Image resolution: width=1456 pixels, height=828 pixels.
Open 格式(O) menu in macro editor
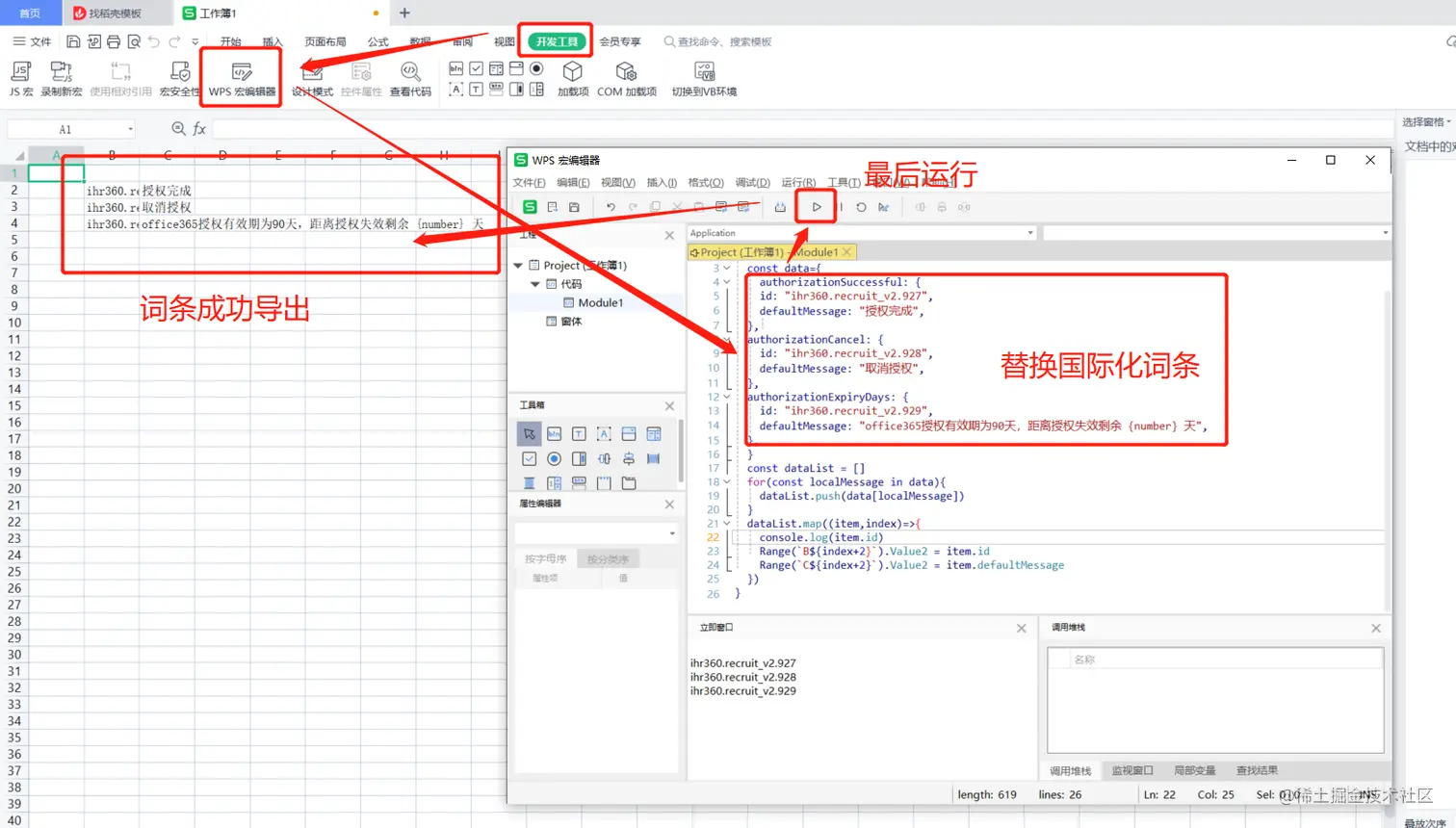point(705,182)
